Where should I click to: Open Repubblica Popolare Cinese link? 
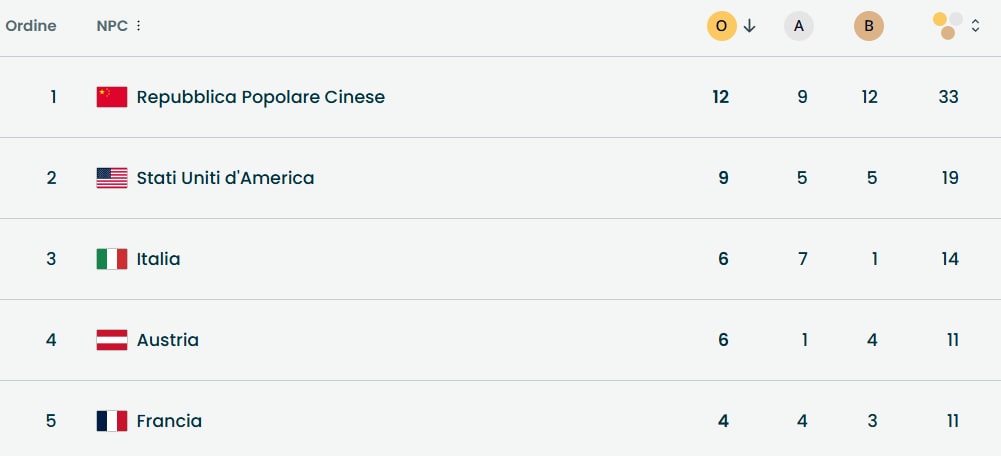tap(260, 97)
